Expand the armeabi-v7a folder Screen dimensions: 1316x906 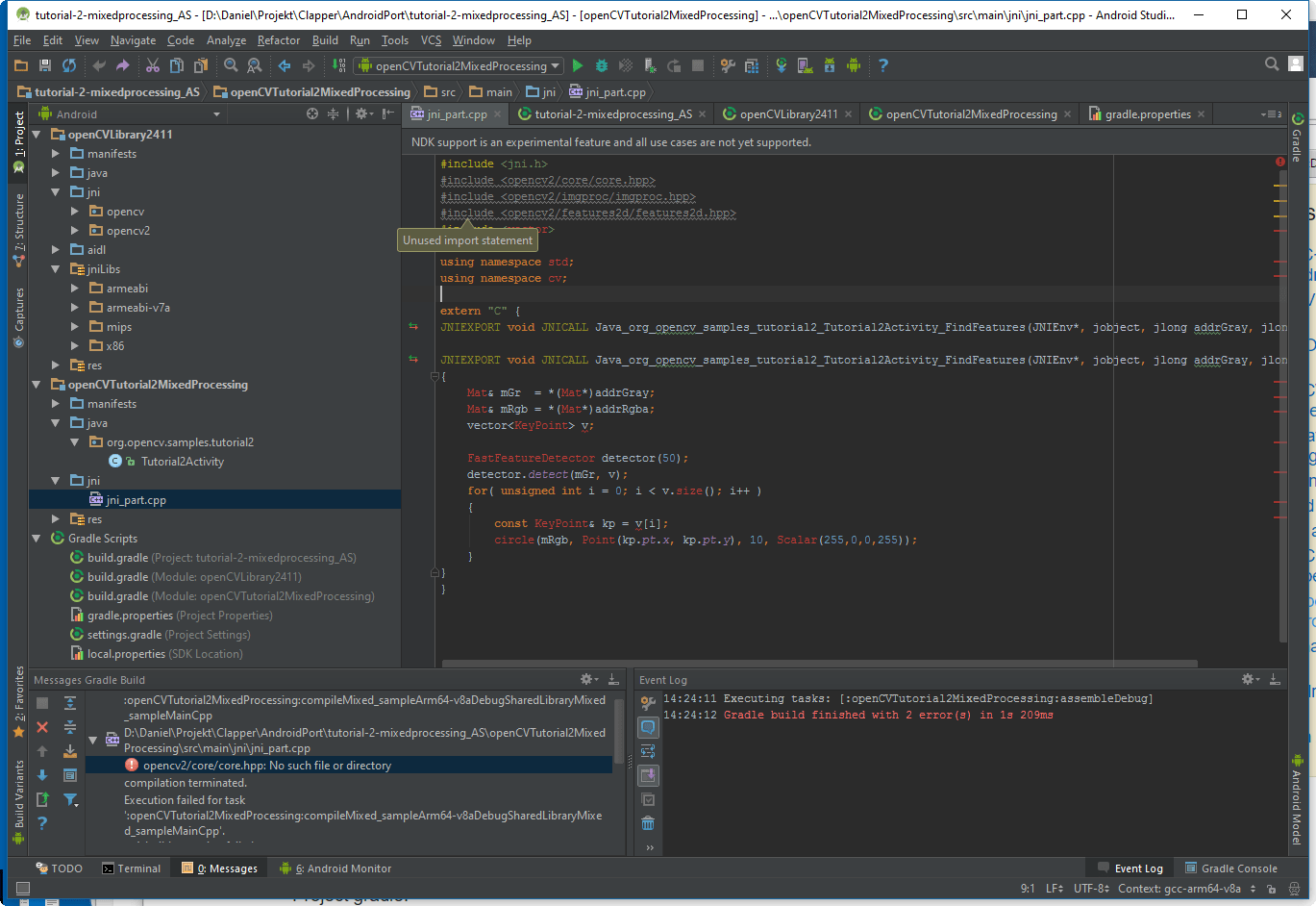tap(75, 308)
